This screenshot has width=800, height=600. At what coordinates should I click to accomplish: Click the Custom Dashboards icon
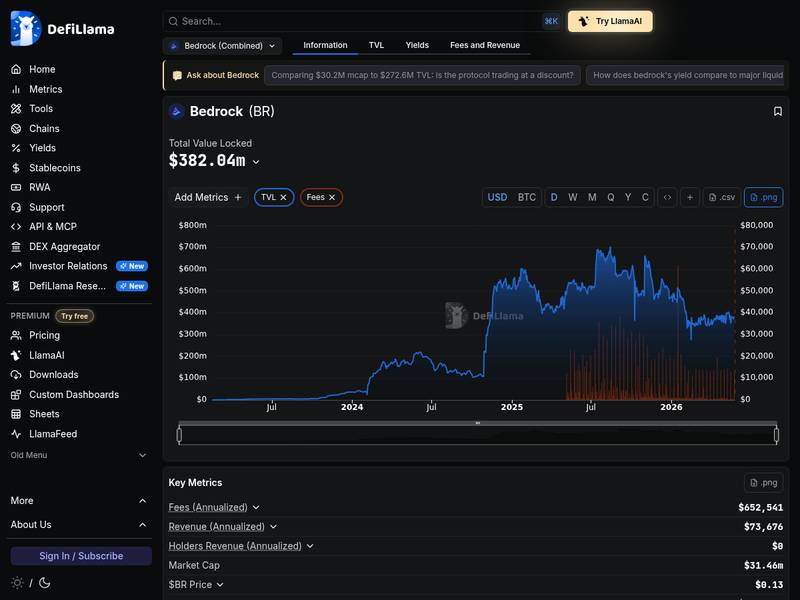pos(16,394)
